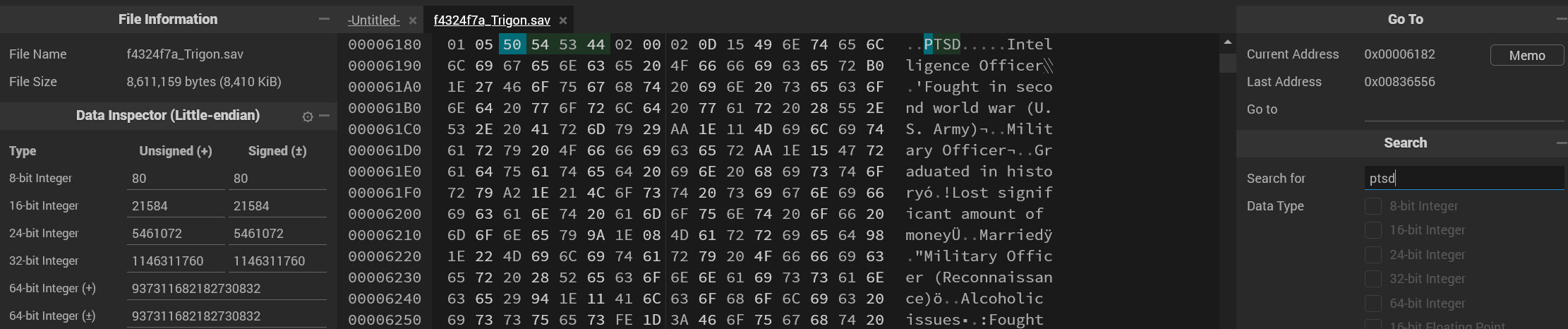1568x329 pixels.
Task: Collapse the Data Inspector panel
Action: click(325, 116)
